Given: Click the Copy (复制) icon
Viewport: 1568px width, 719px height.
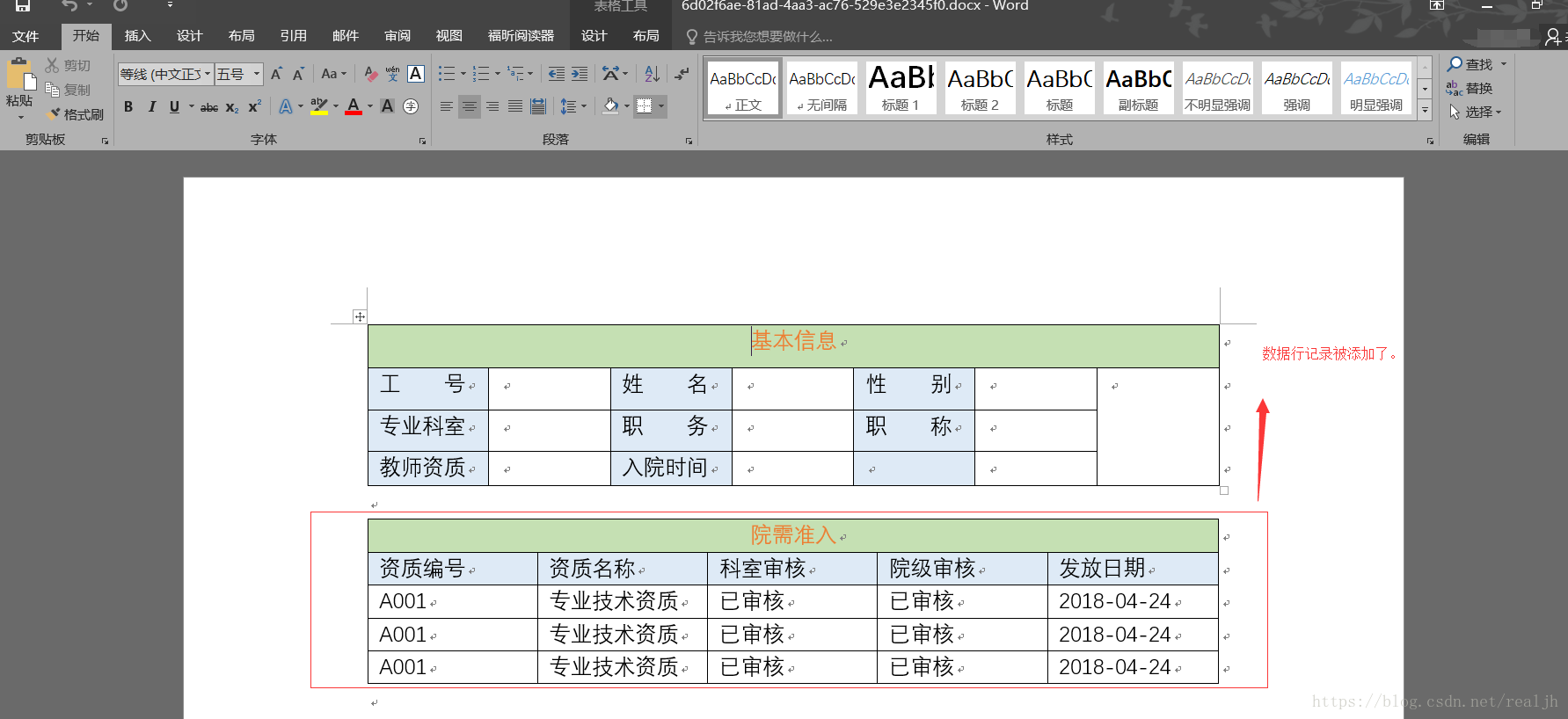Looking at the screenshot, I should (53, 90).
